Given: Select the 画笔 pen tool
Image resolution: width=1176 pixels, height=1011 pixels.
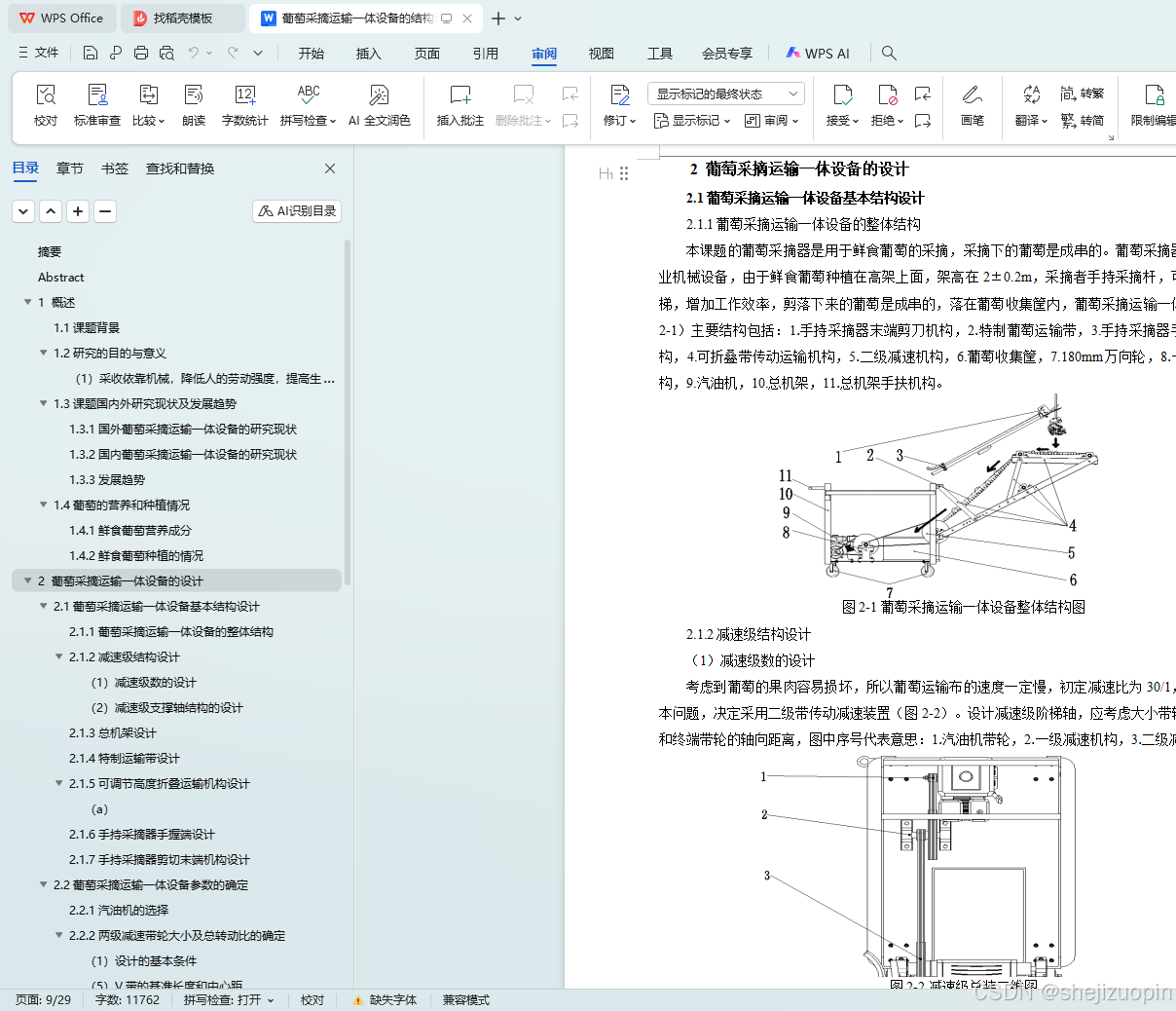Looking at the screenshot, I should (973, 105).
